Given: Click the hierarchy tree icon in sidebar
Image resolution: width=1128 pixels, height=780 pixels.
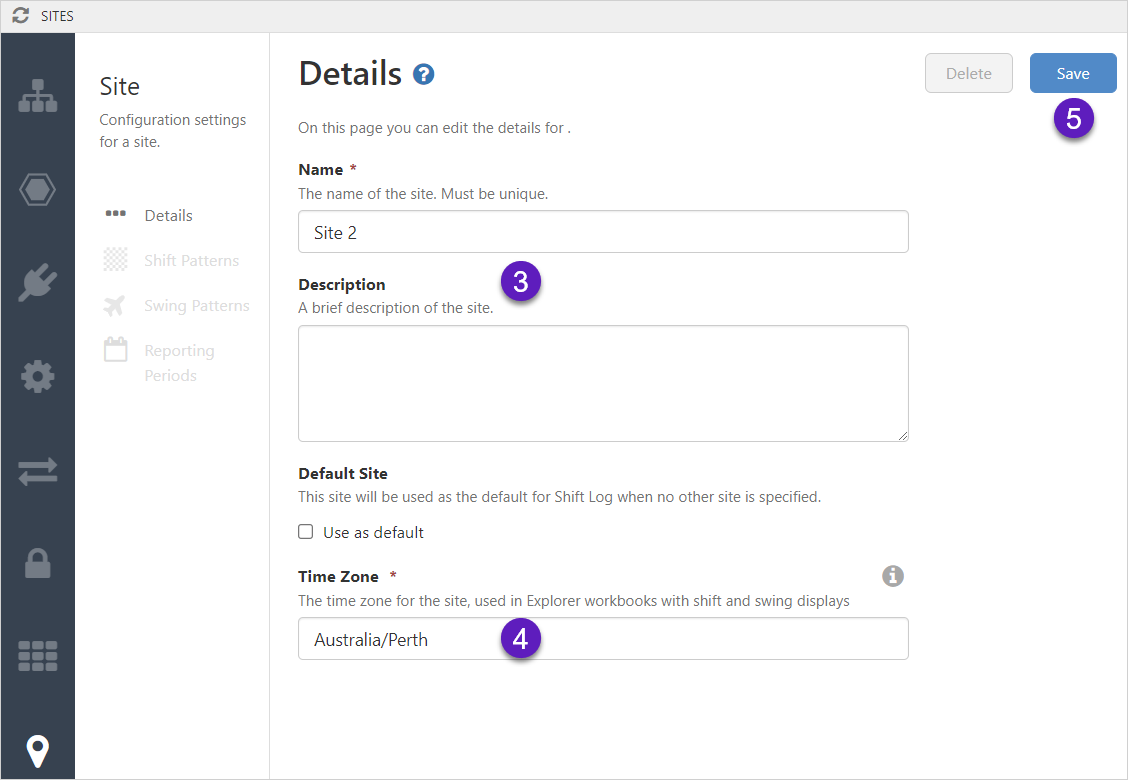Looking at the screenshot, I should (38, 95).
